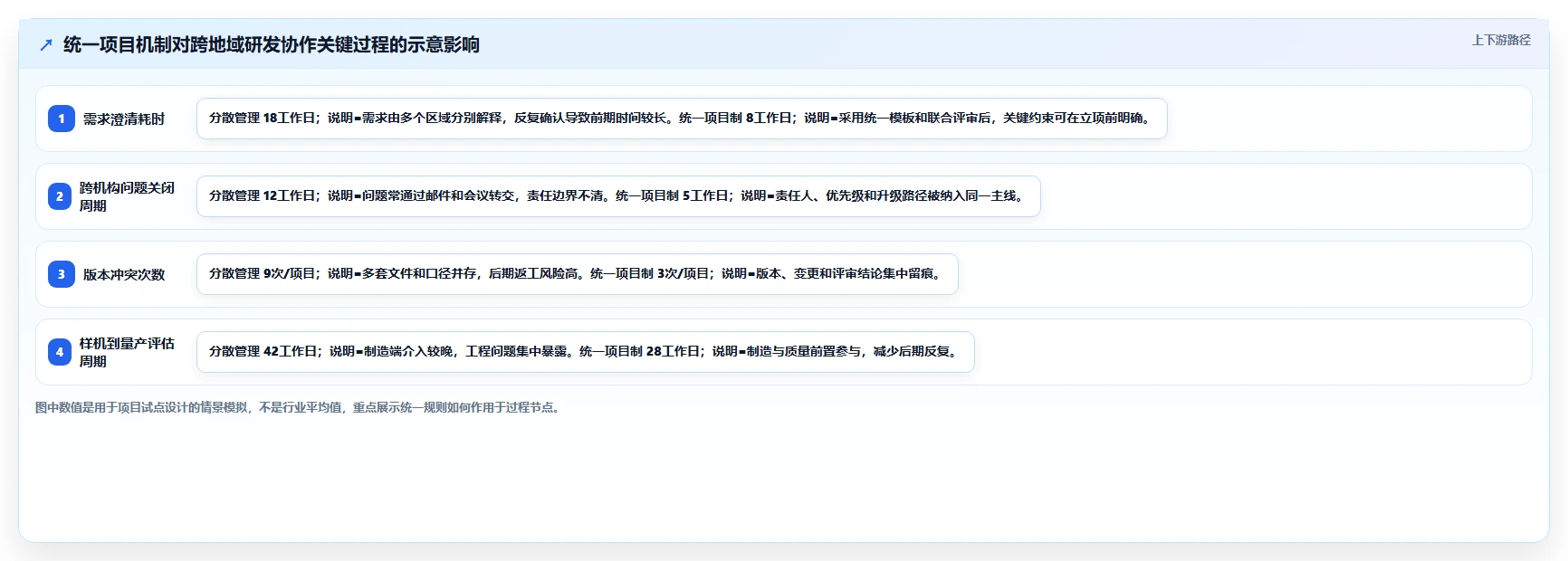Screen dimensions: 1568x561
Task: Click the description box starting 分散管理 42工作日
Action: (586, 352)
